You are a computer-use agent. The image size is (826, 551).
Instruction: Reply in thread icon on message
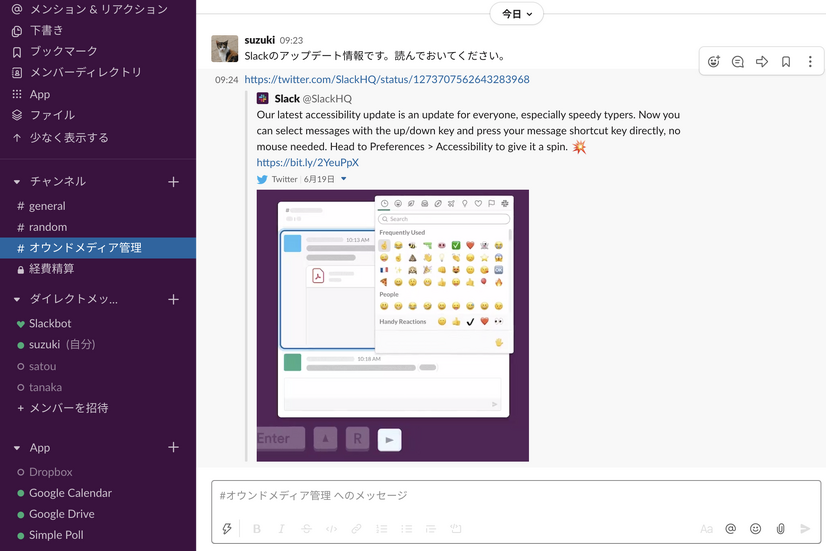click(738, 62)
